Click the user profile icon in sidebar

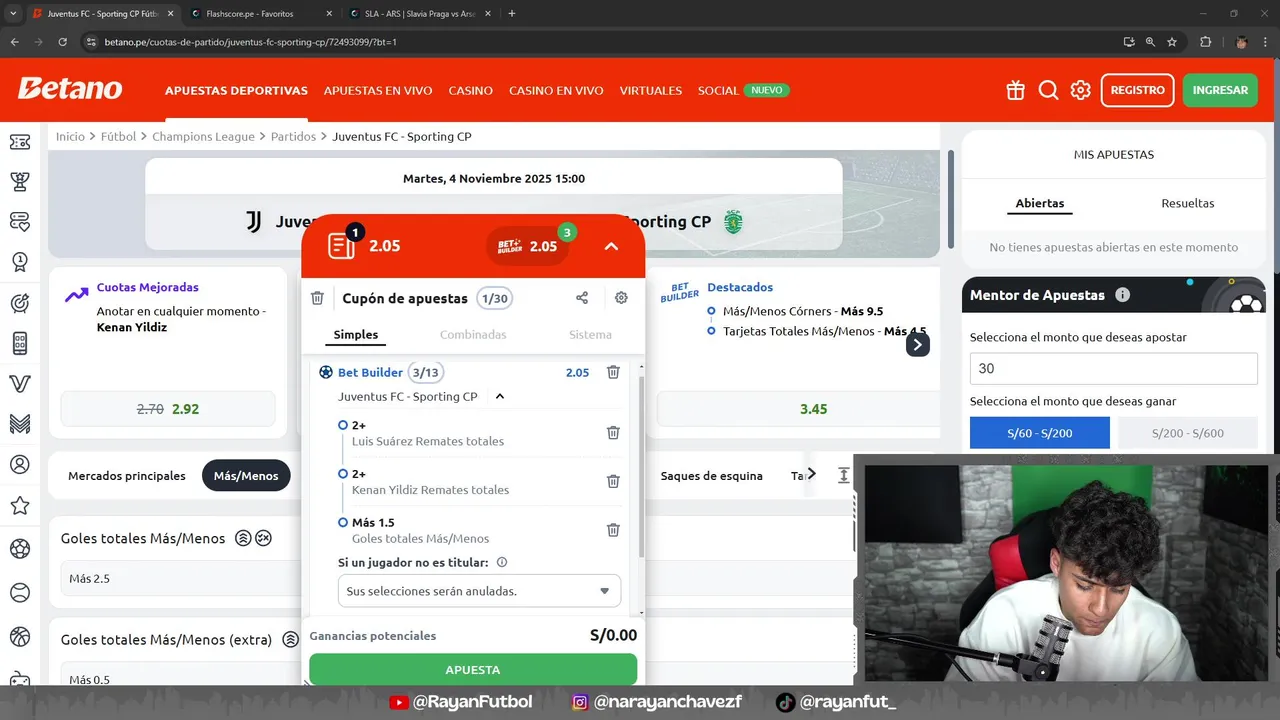[x=19, y=465]
